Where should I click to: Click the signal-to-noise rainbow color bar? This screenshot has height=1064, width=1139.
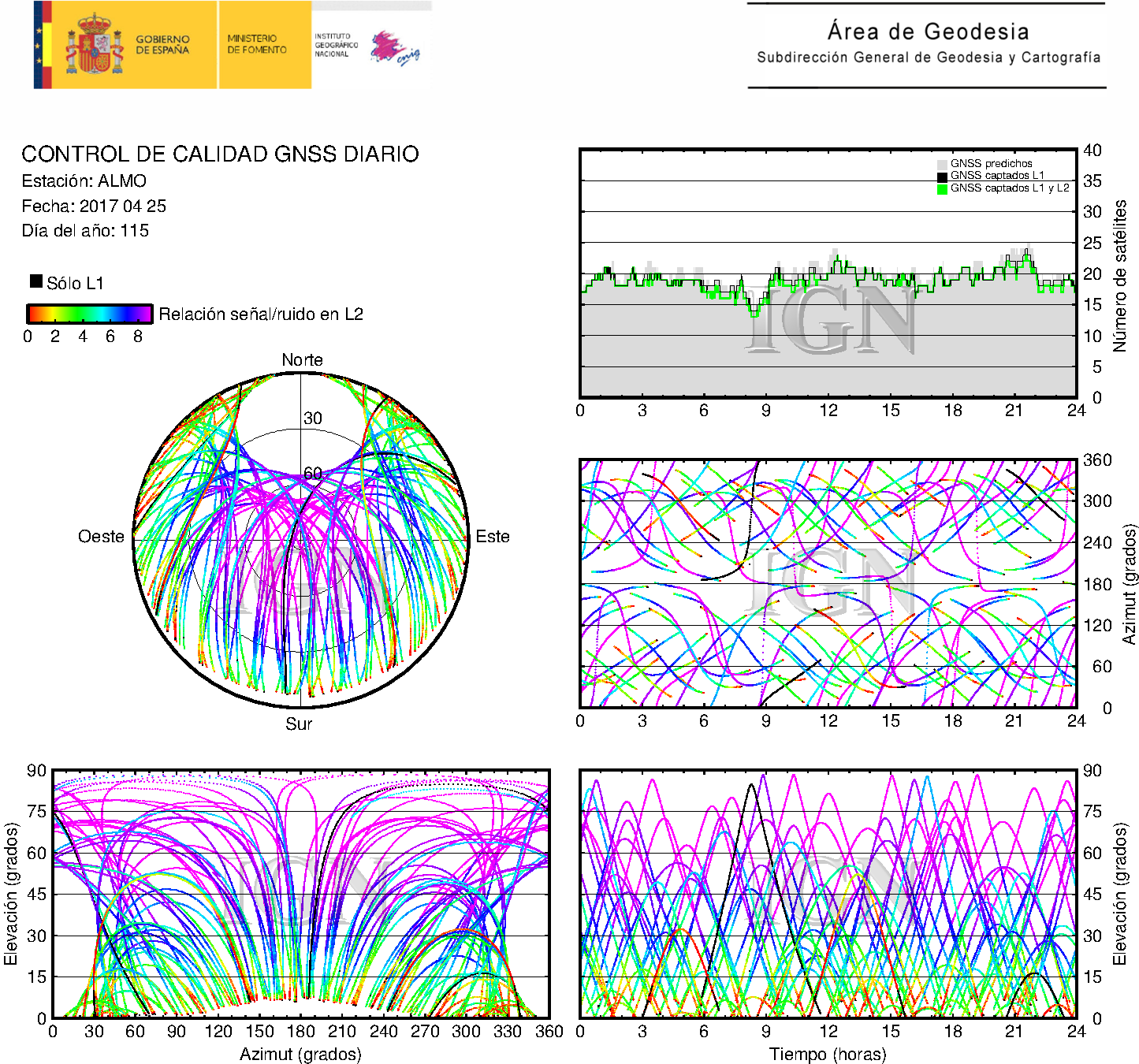[x=89, y=314]
